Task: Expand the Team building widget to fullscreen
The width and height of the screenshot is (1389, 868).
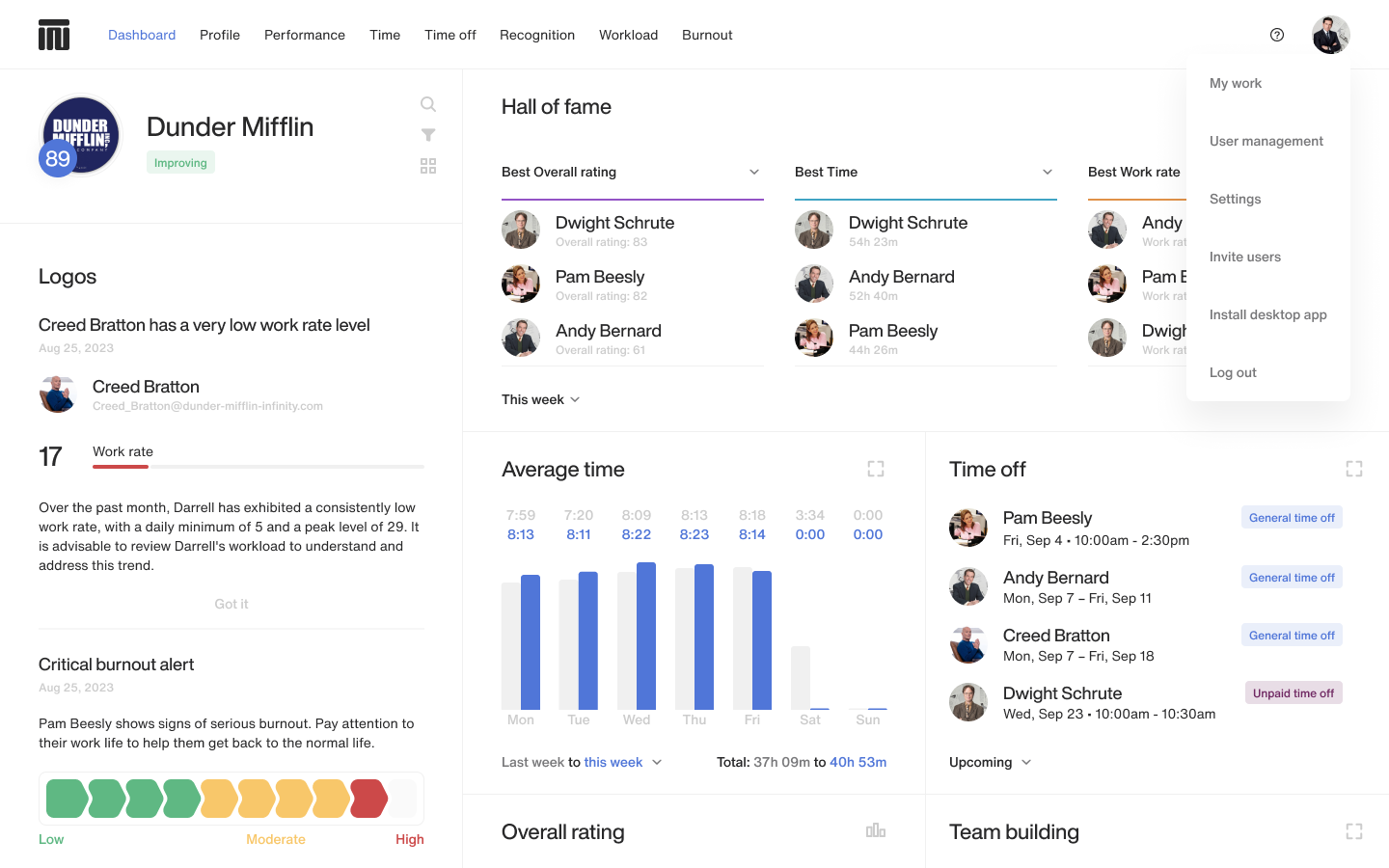Action: [1353, 830]
